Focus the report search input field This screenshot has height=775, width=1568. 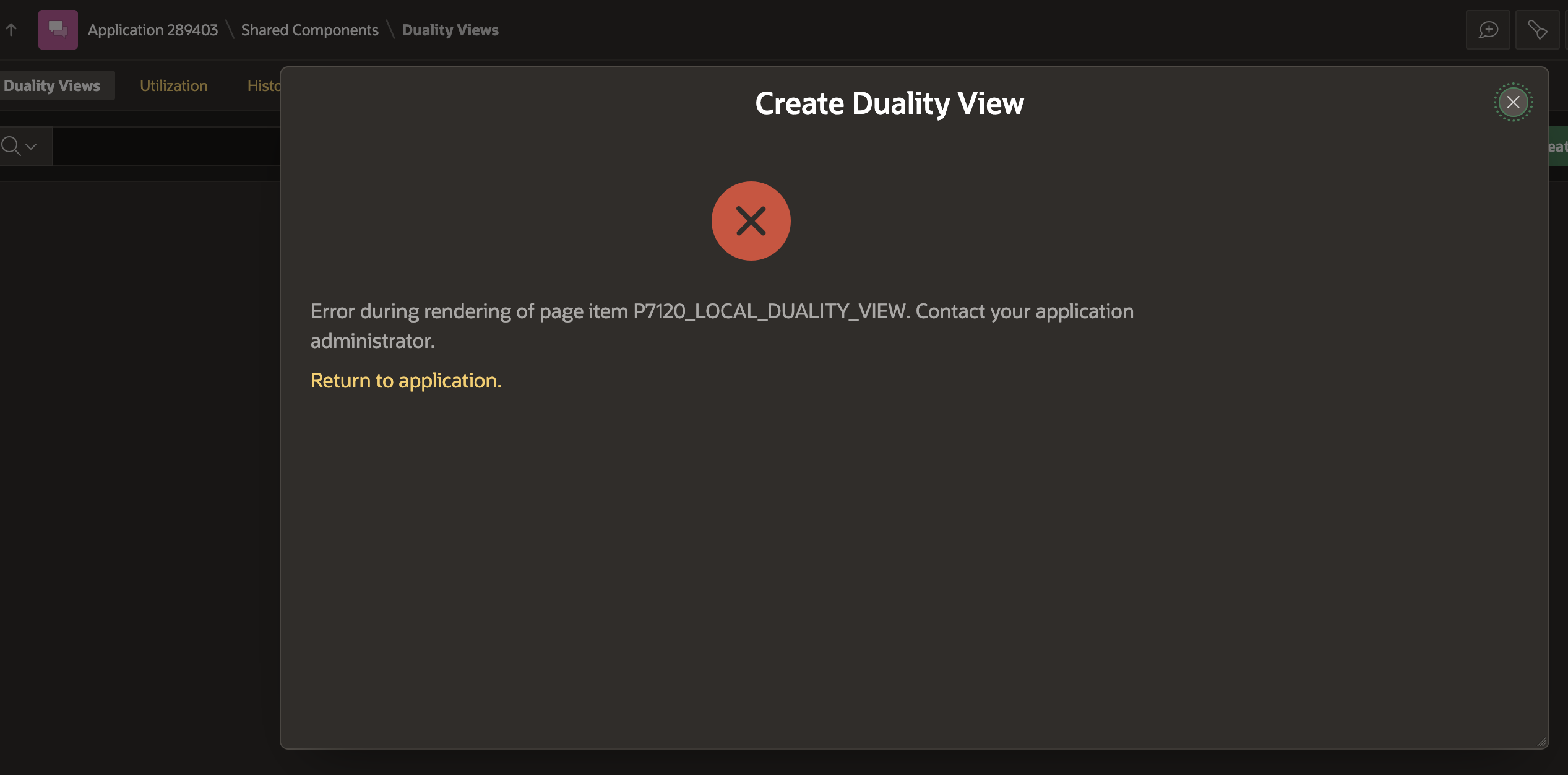tap(166, 146)
